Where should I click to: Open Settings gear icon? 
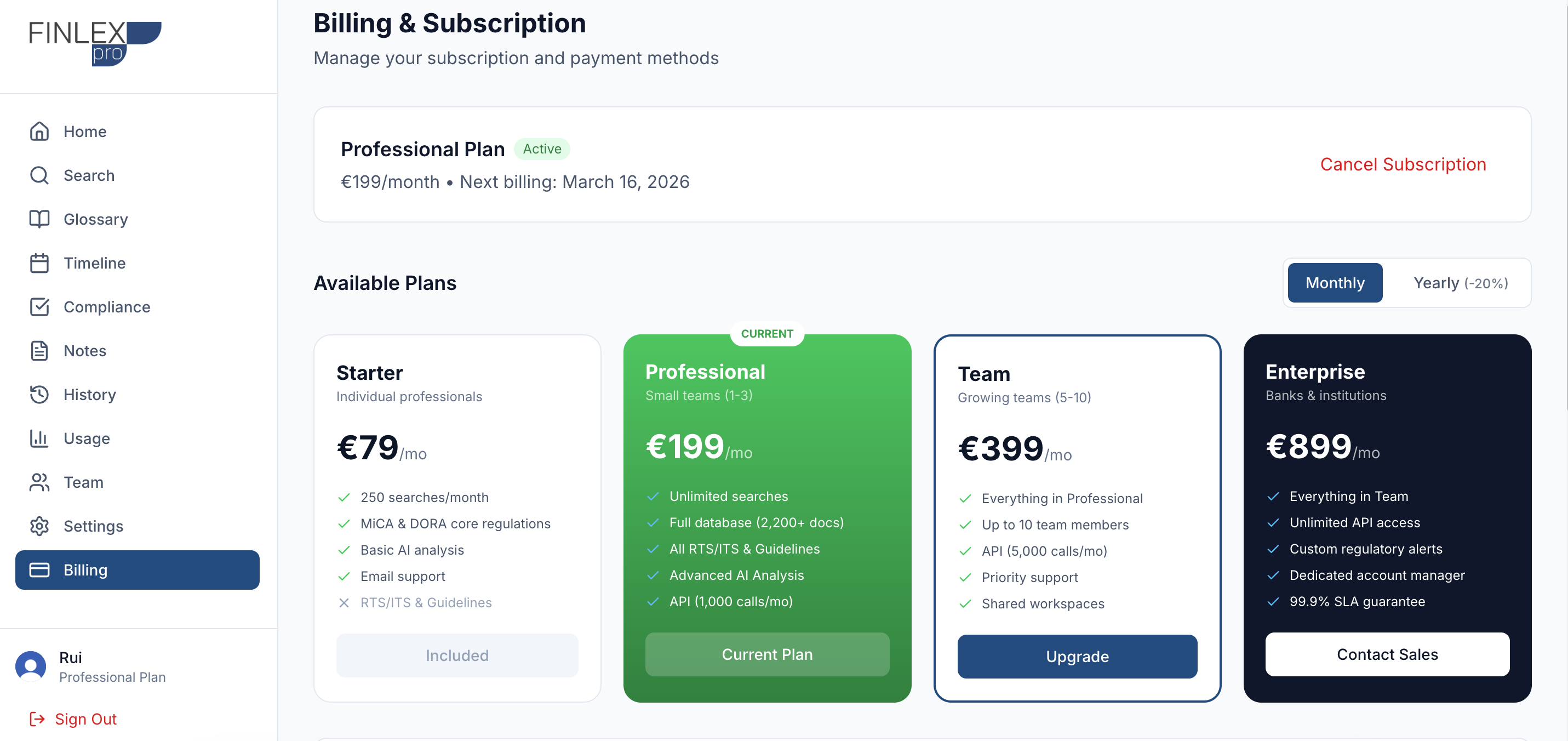tap(39, 526)
